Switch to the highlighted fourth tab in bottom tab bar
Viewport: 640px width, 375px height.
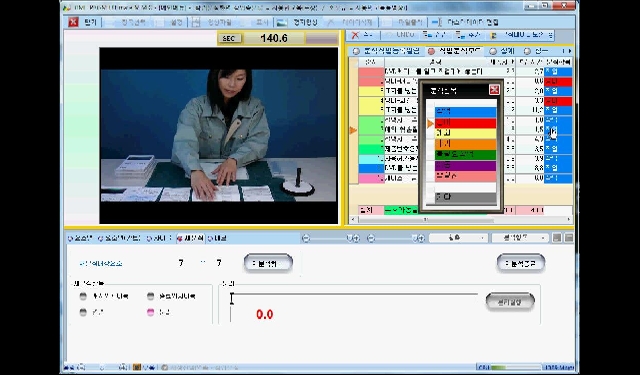click(x=190, y=238)
